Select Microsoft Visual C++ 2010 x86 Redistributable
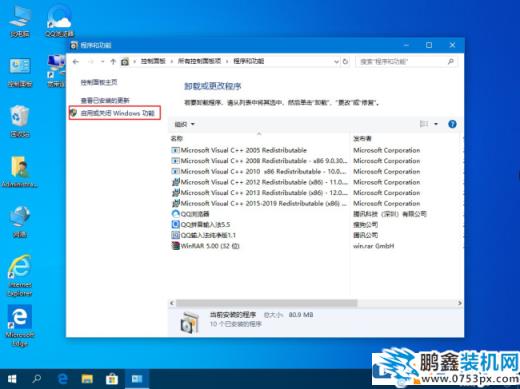Image resolution: width=520 pixels, height=389 pixels. pyautogui.click(x=259, y=172)
